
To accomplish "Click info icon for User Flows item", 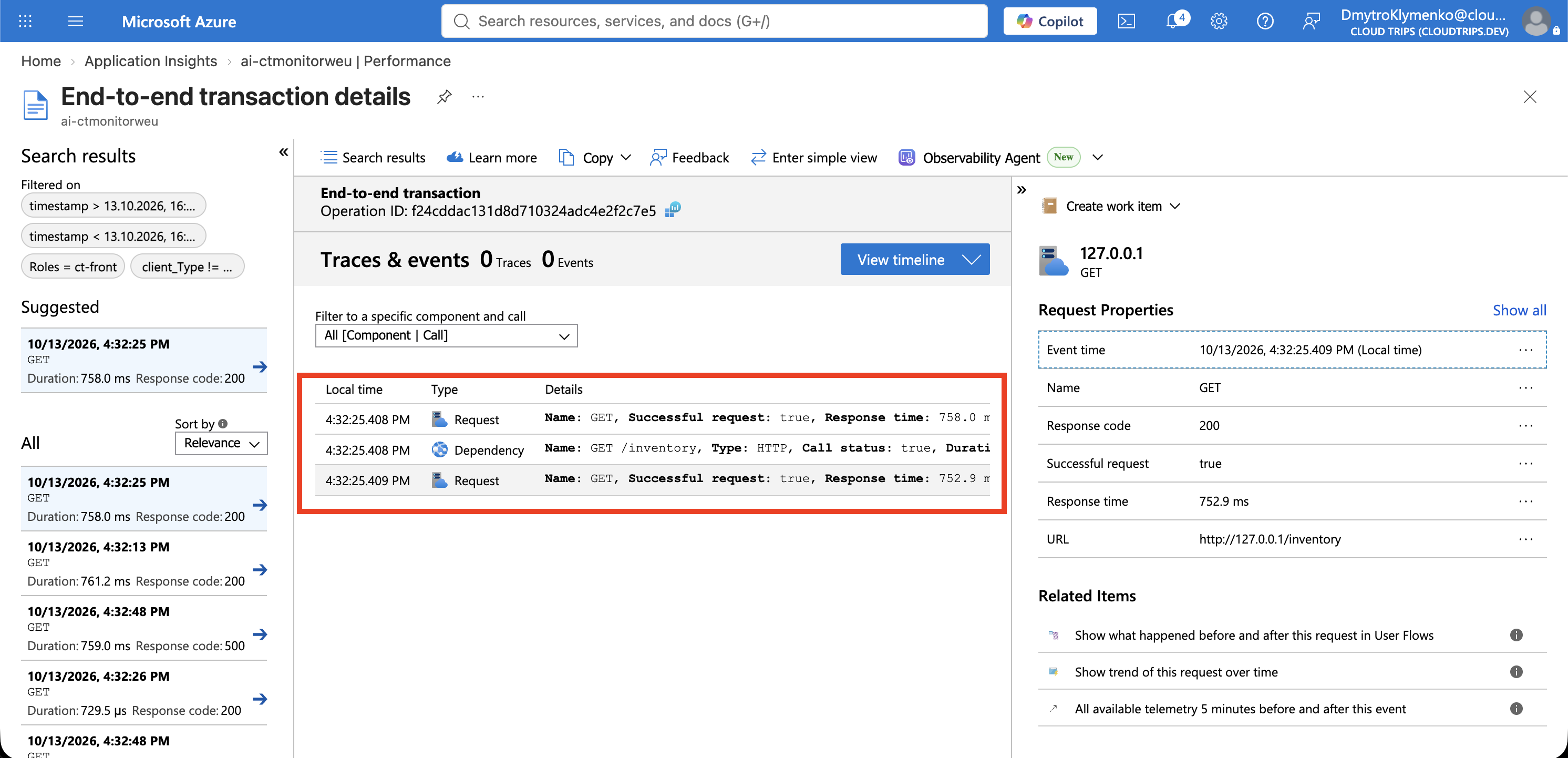I will coord(1515,635).
